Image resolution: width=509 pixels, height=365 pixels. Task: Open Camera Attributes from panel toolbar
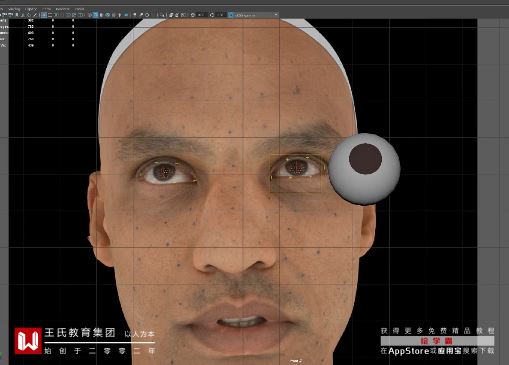10,15
